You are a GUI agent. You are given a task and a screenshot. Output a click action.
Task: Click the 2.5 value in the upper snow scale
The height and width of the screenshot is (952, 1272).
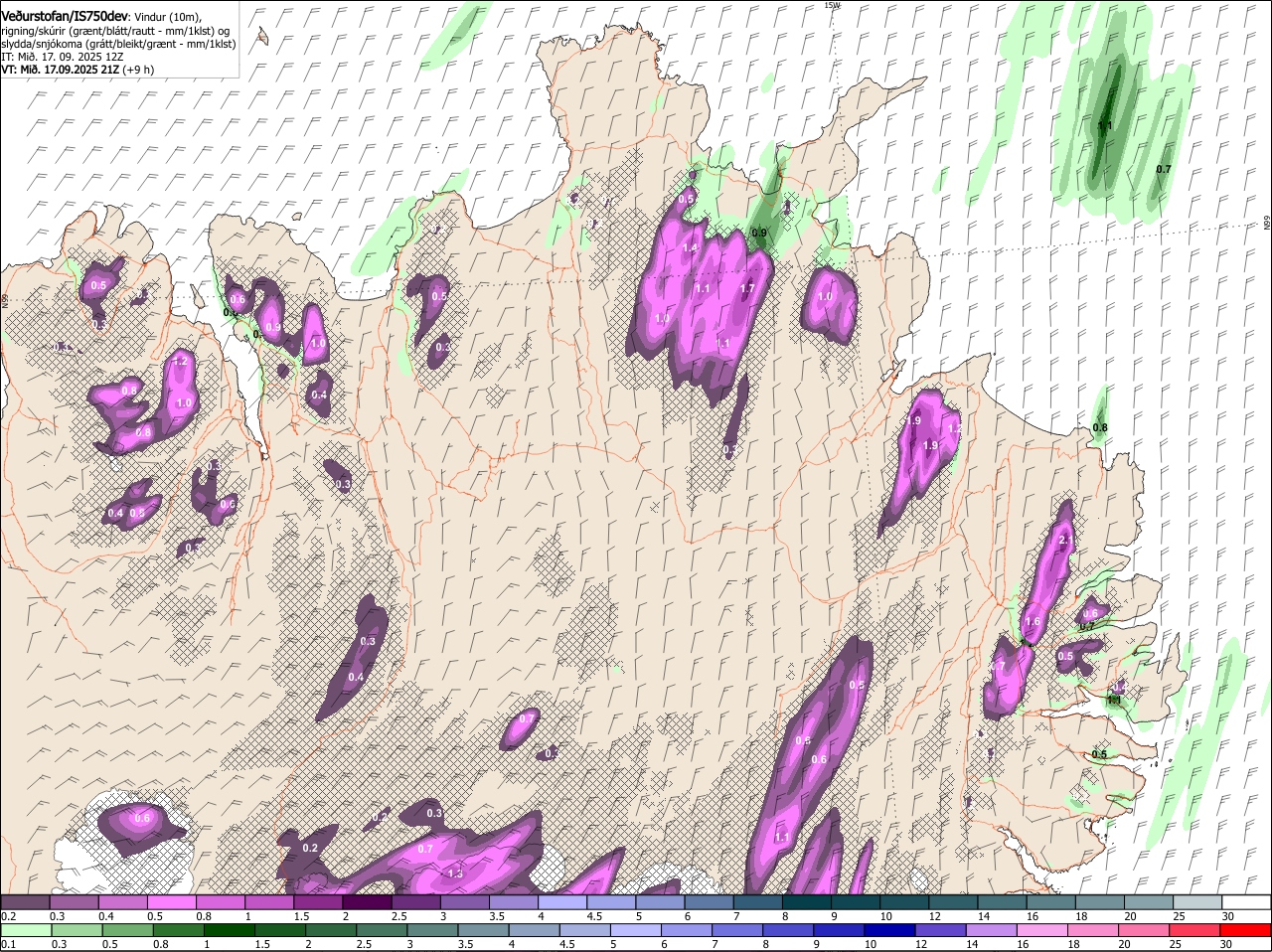click(x=399, y=915)
